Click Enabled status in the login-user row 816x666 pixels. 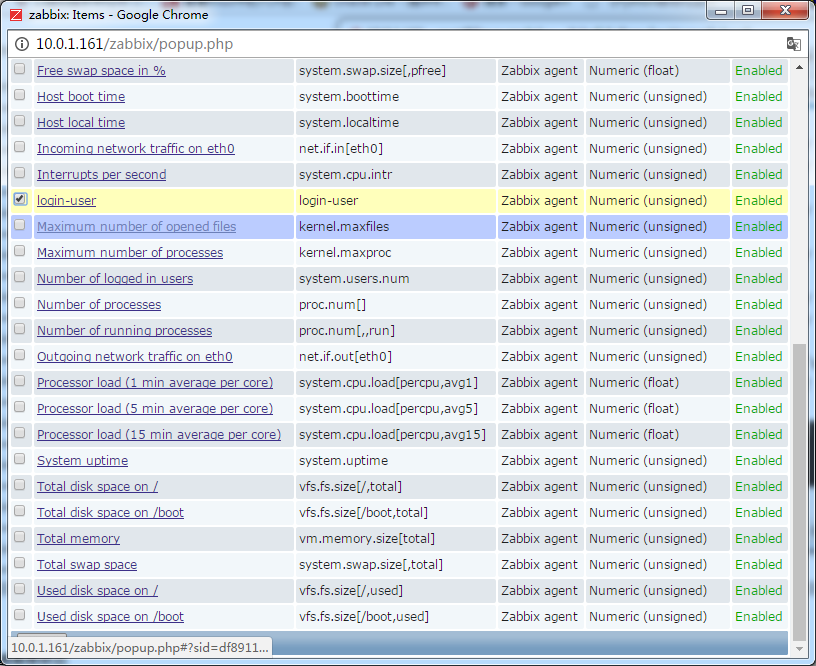tap(759, 201)
